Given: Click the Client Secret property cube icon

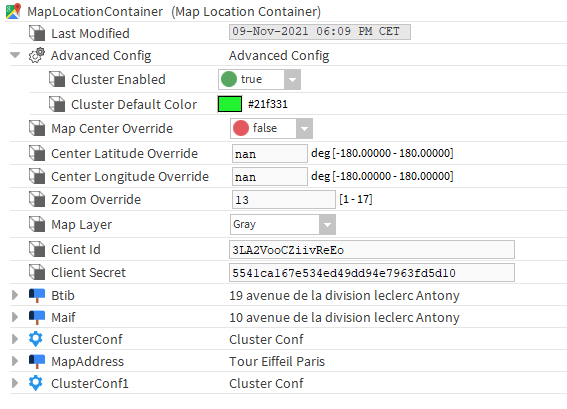Looking at the screenshot, I should click(37, 272).
